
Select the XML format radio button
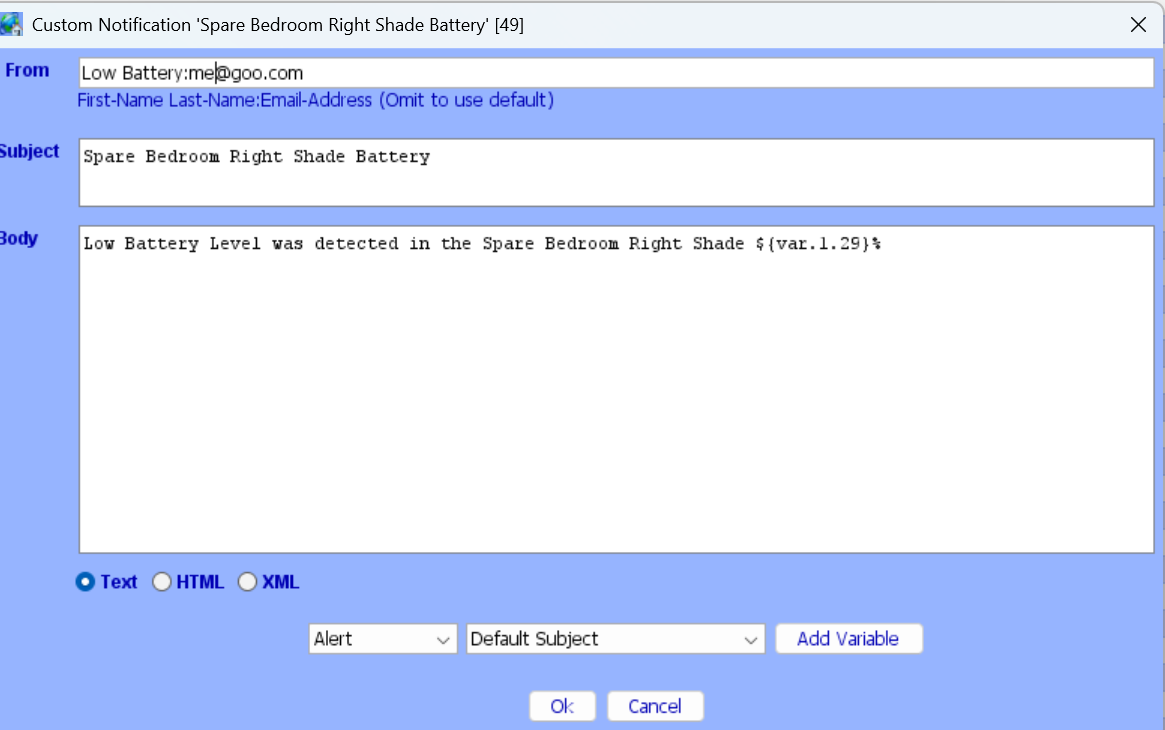click(x=247, y=581)
